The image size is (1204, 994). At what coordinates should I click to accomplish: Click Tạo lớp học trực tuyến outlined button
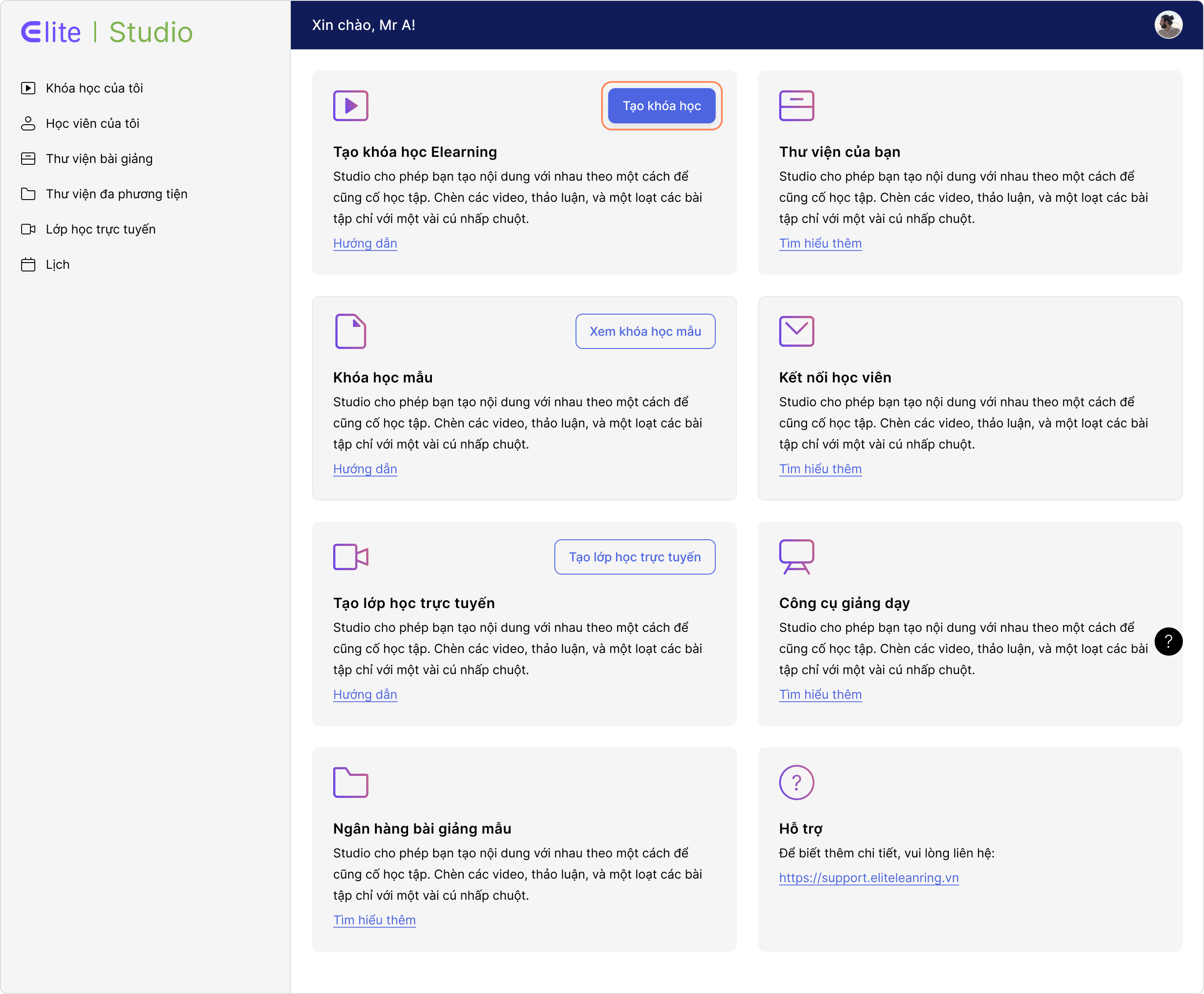coord(635,556)
